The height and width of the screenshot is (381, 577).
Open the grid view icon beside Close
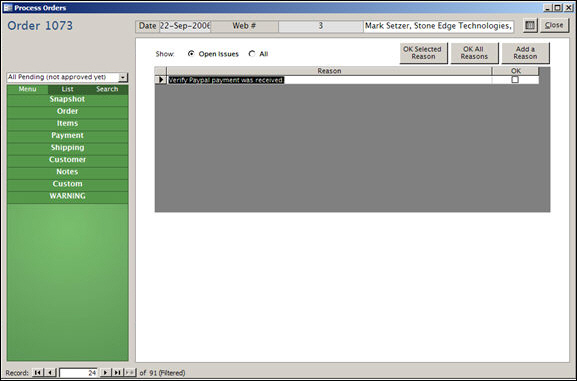(530, 25)
